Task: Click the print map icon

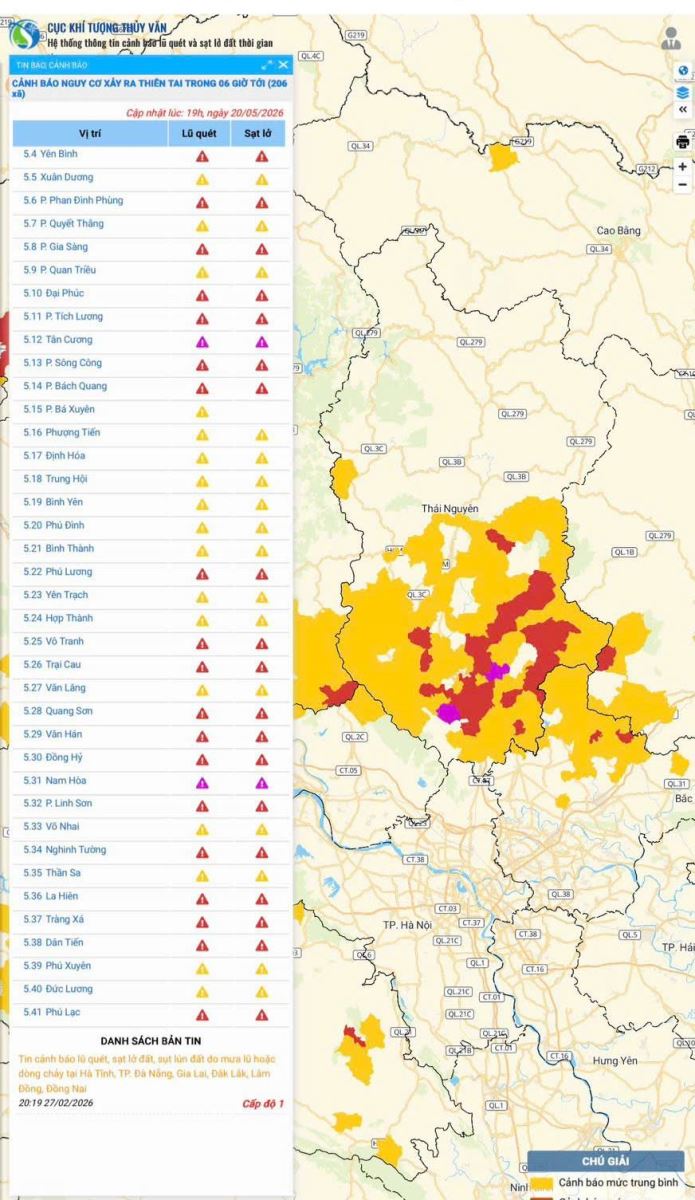Action: [683, 141]
